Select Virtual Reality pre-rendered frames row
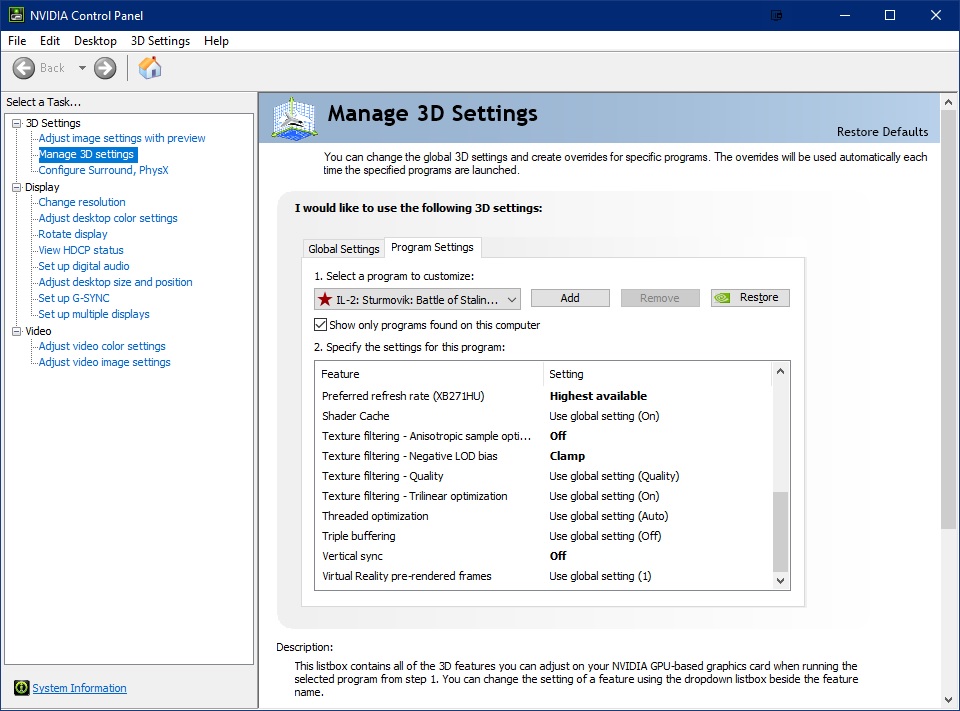The height and width of the screenshot is (711, 960). point(544,576)
